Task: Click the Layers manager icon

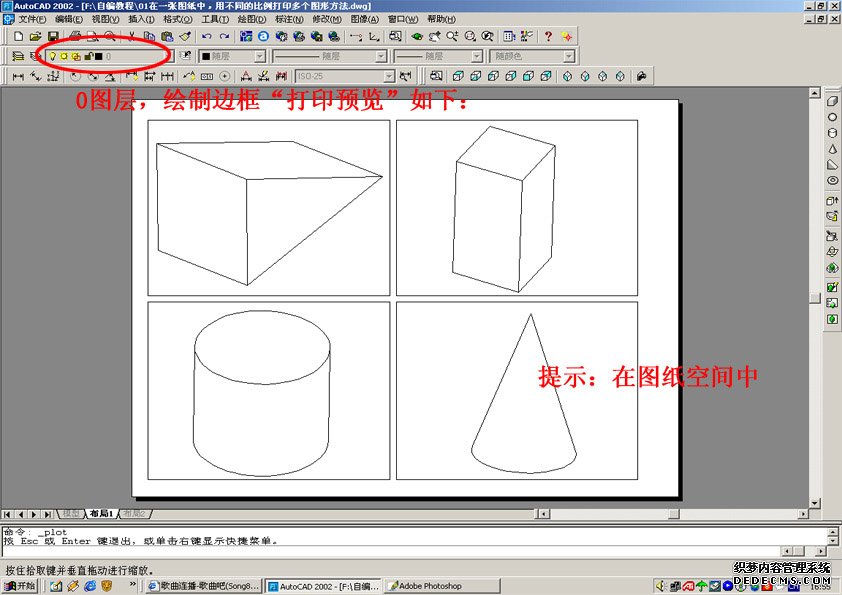Action: point(18,56)
